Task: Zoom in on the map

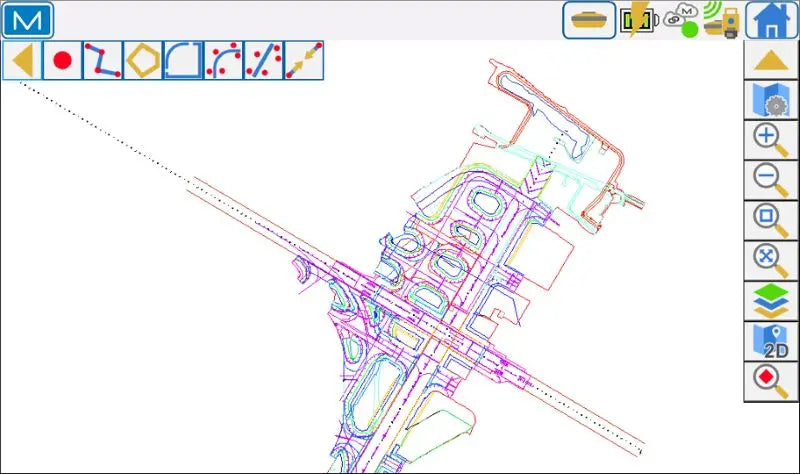Action: click(x=769, y=141)
